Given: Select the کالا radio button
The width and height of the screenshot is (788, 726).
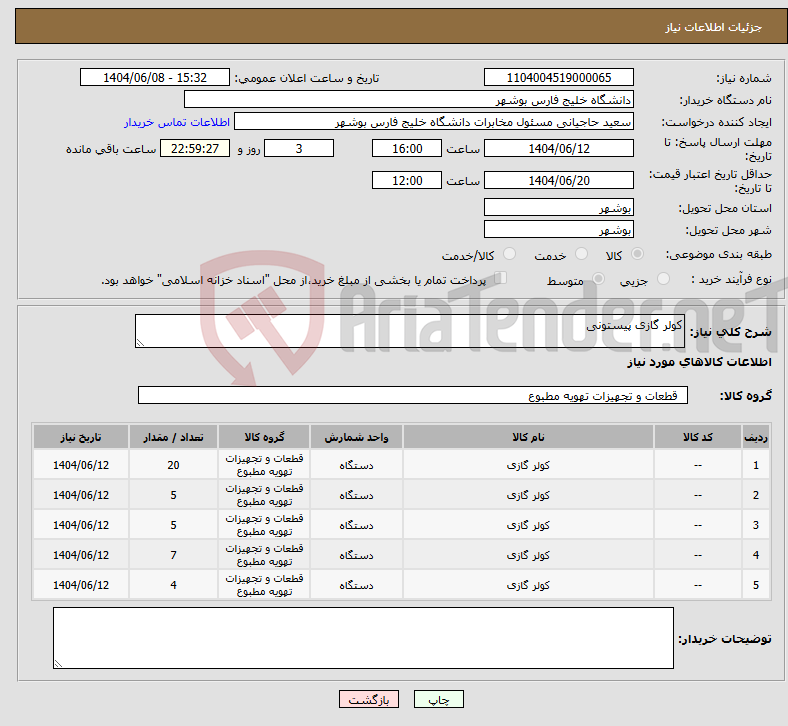Looking at the screenshot, I should pyautogui.click(x=637, y=254).
